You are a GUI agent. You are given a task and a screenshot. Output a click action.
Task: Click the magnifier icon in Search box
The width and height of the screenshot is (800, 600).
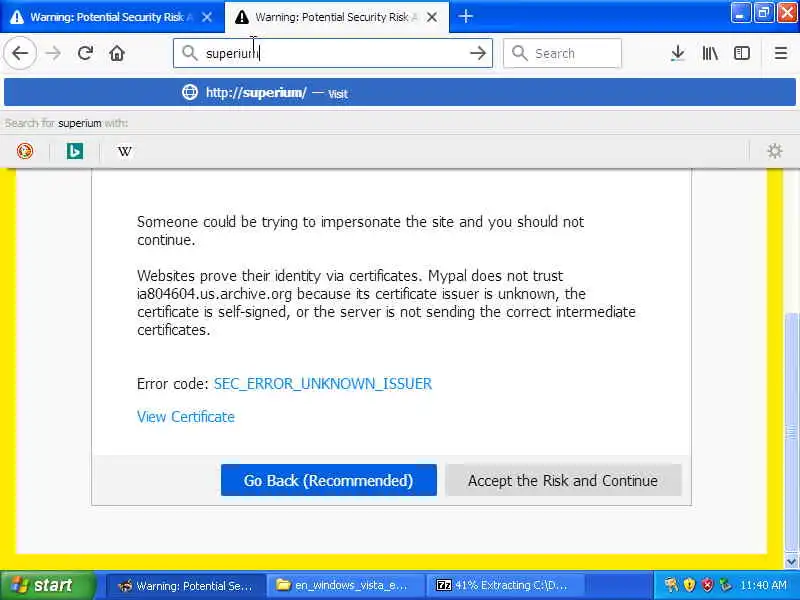[x=519, y=53]
